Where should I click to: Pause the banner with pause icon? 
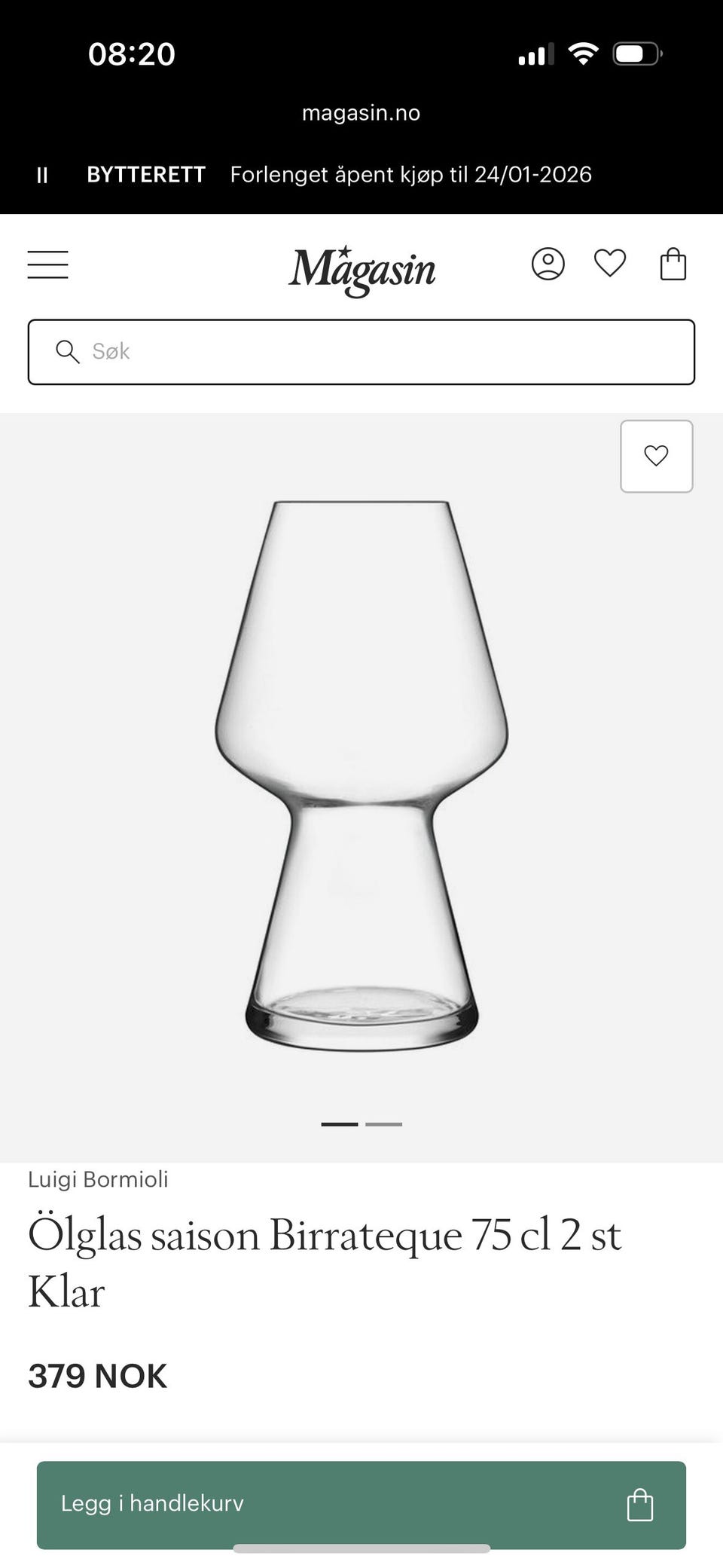42,175
